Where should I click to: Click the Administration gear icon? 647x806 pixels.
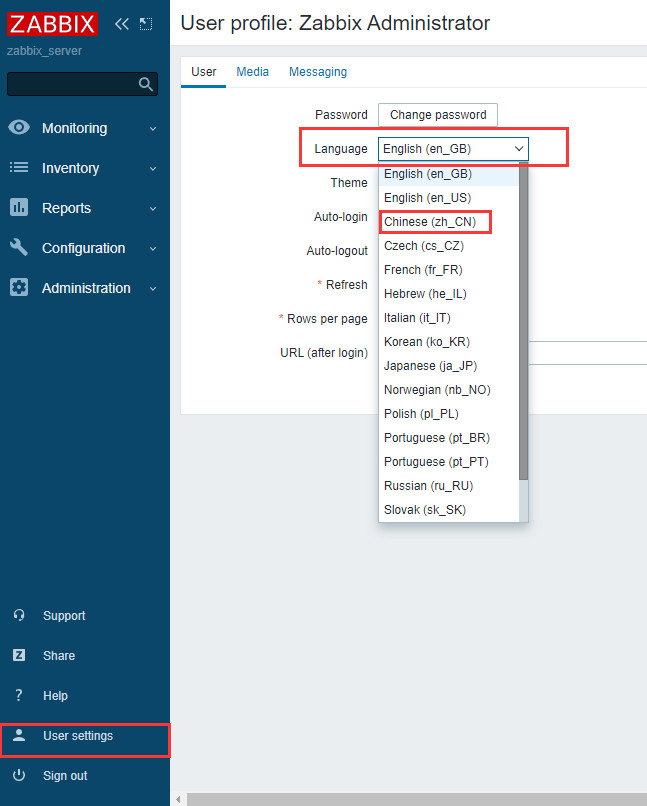19,288
